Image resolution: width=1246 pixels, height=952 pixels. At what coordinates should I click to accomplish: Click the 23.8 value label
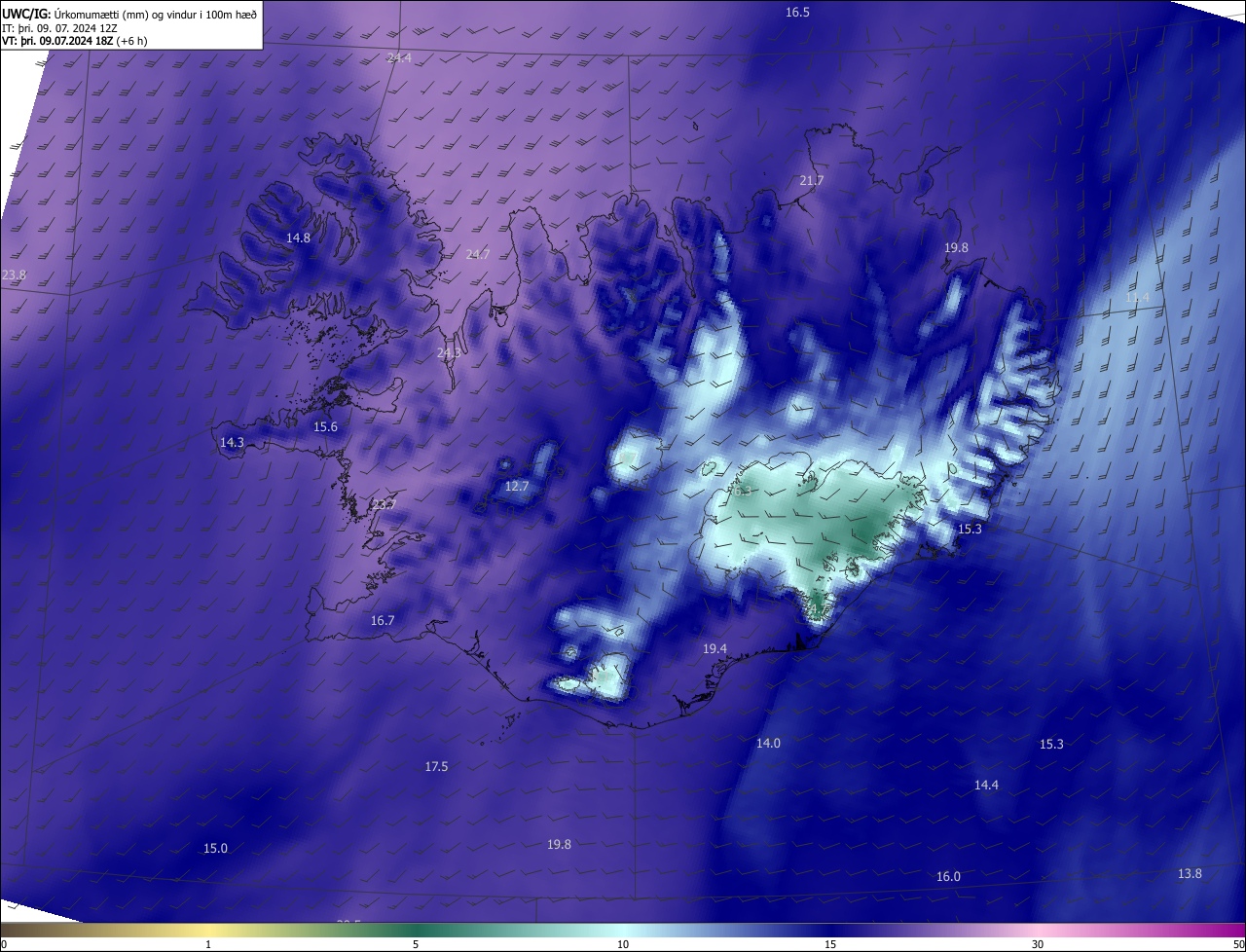click(x=15, y=275)
